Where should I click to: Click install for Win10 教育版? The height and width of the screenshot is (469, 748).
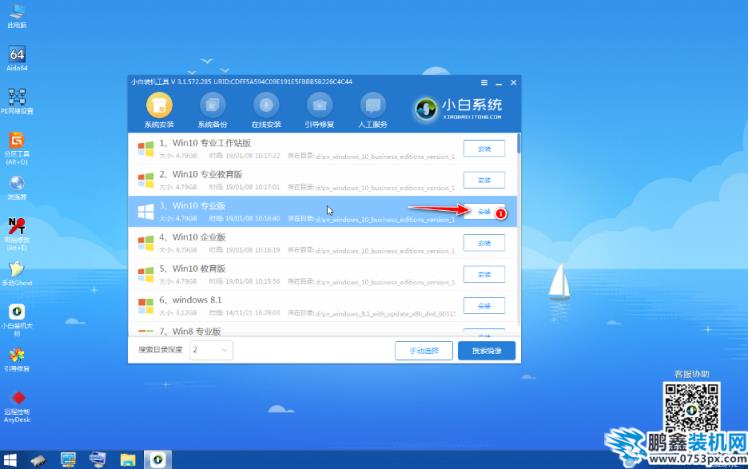[x=484, y=274]
